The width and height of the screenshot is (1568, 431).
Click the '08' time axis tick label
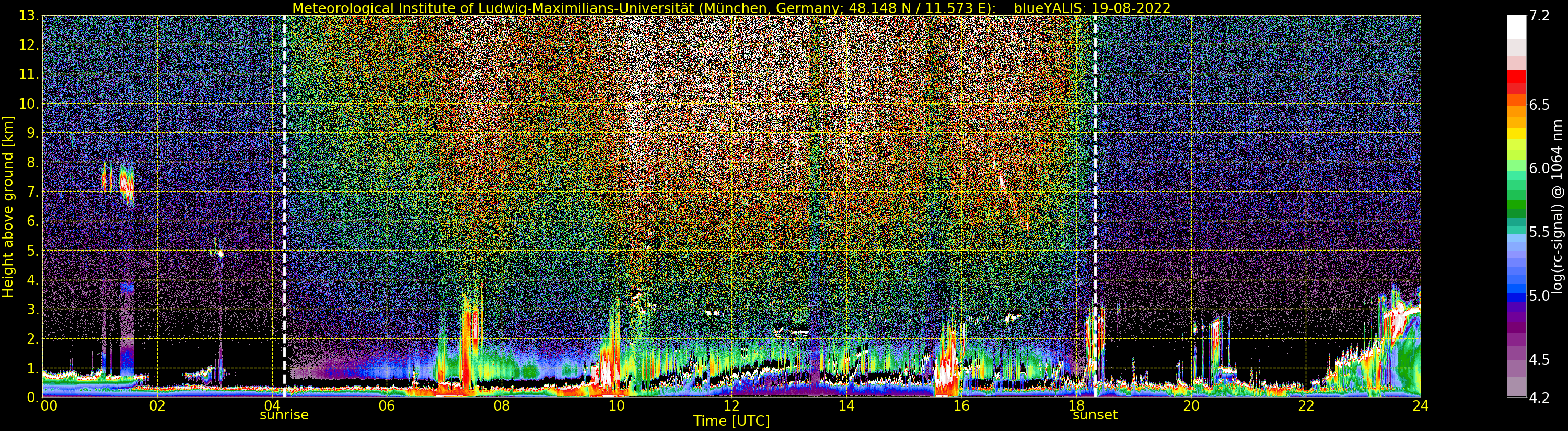pyautogui.click(x=502, y=405)
